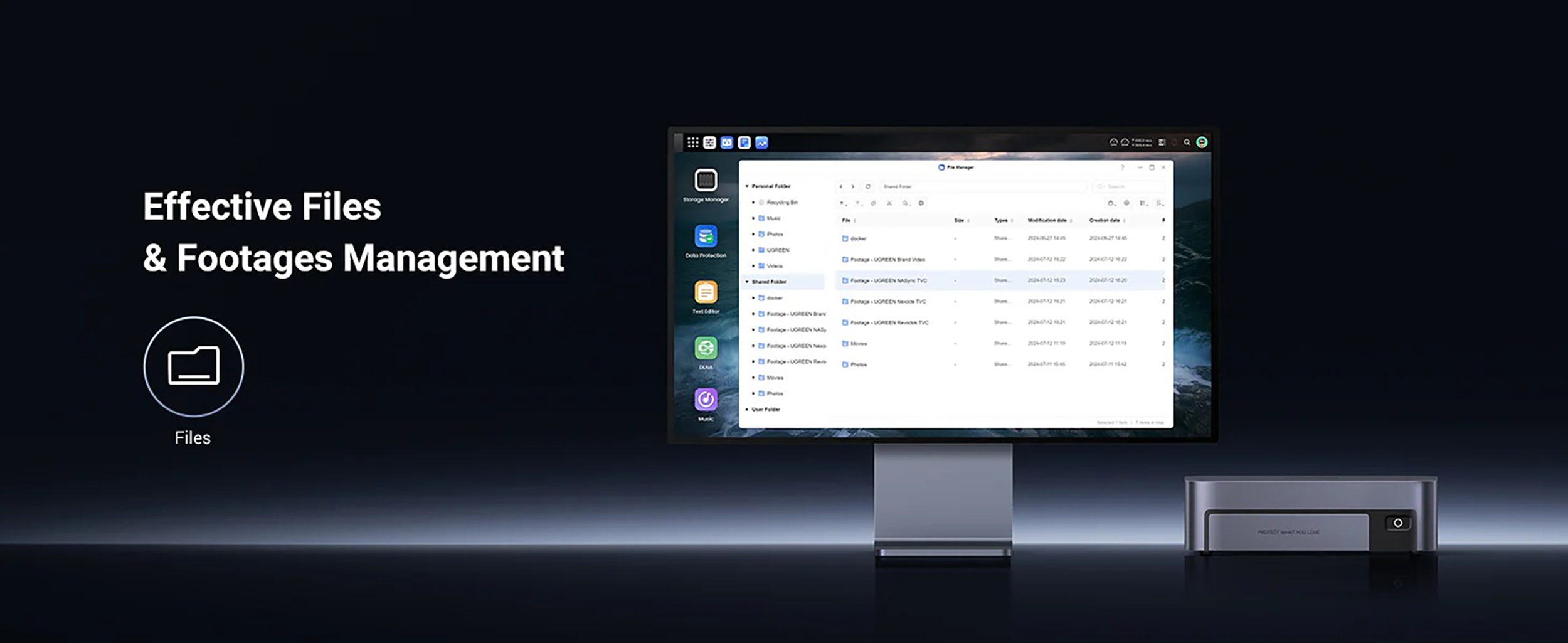Screen dimensions: 1568x643
Task: Click the docker folder icon in the file list
Action: click(x=845, y=238)
